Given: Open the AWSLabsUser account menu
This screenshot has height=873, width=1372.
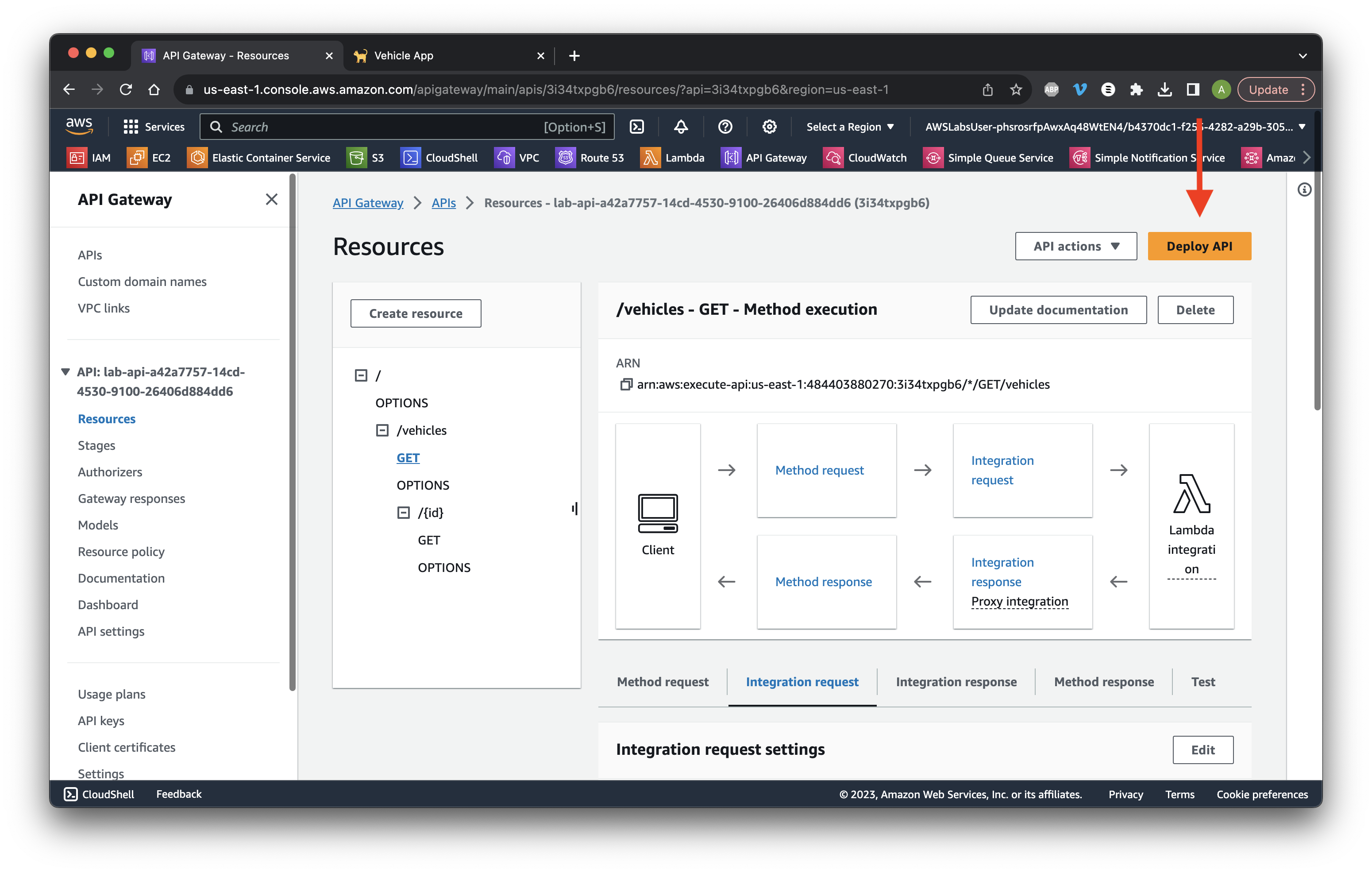Looking at the screenshot, I should (x=1115, y=127).
